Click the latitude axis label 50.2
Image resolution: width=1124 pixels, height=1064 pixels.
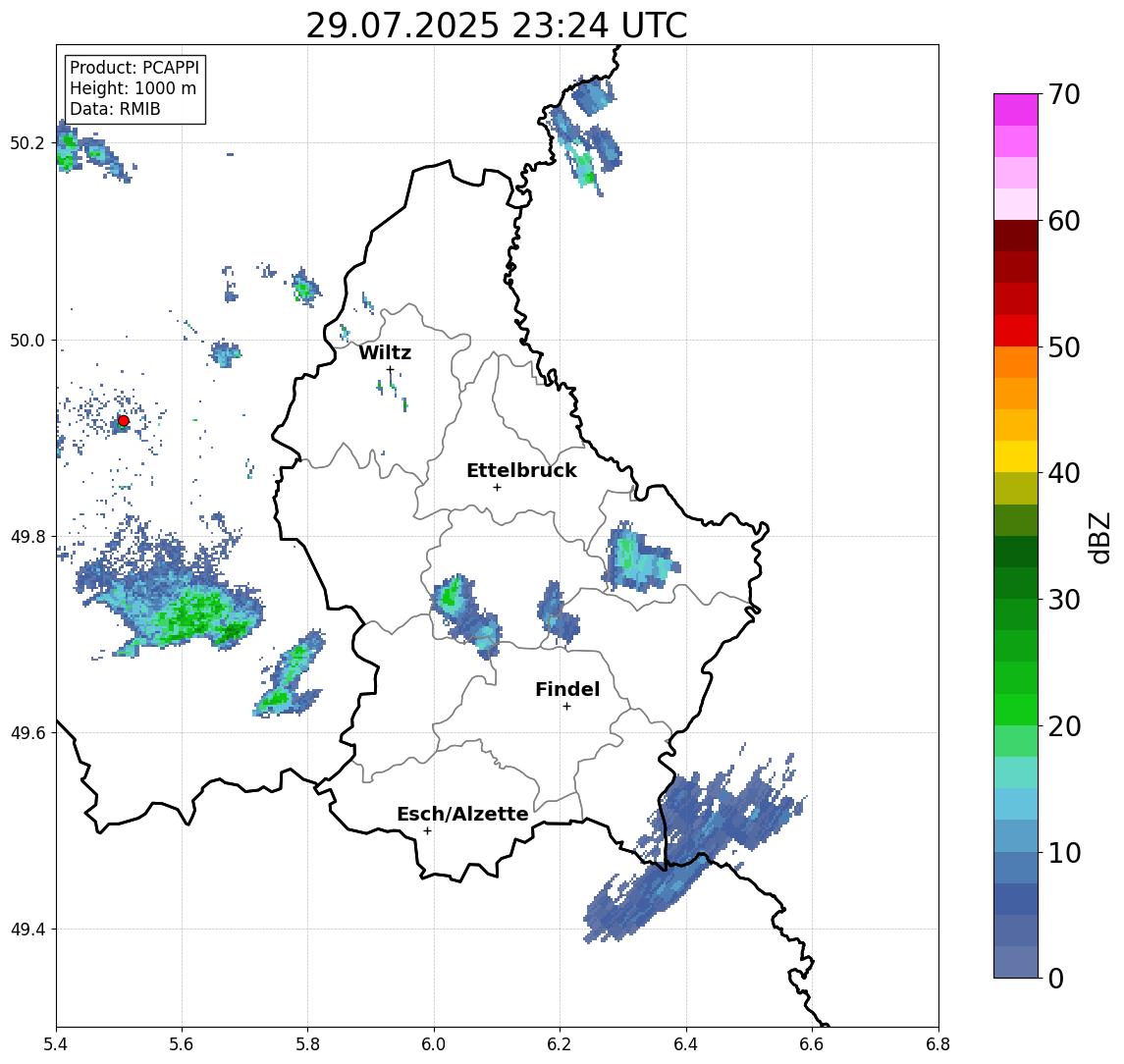(x=27, y=142)
